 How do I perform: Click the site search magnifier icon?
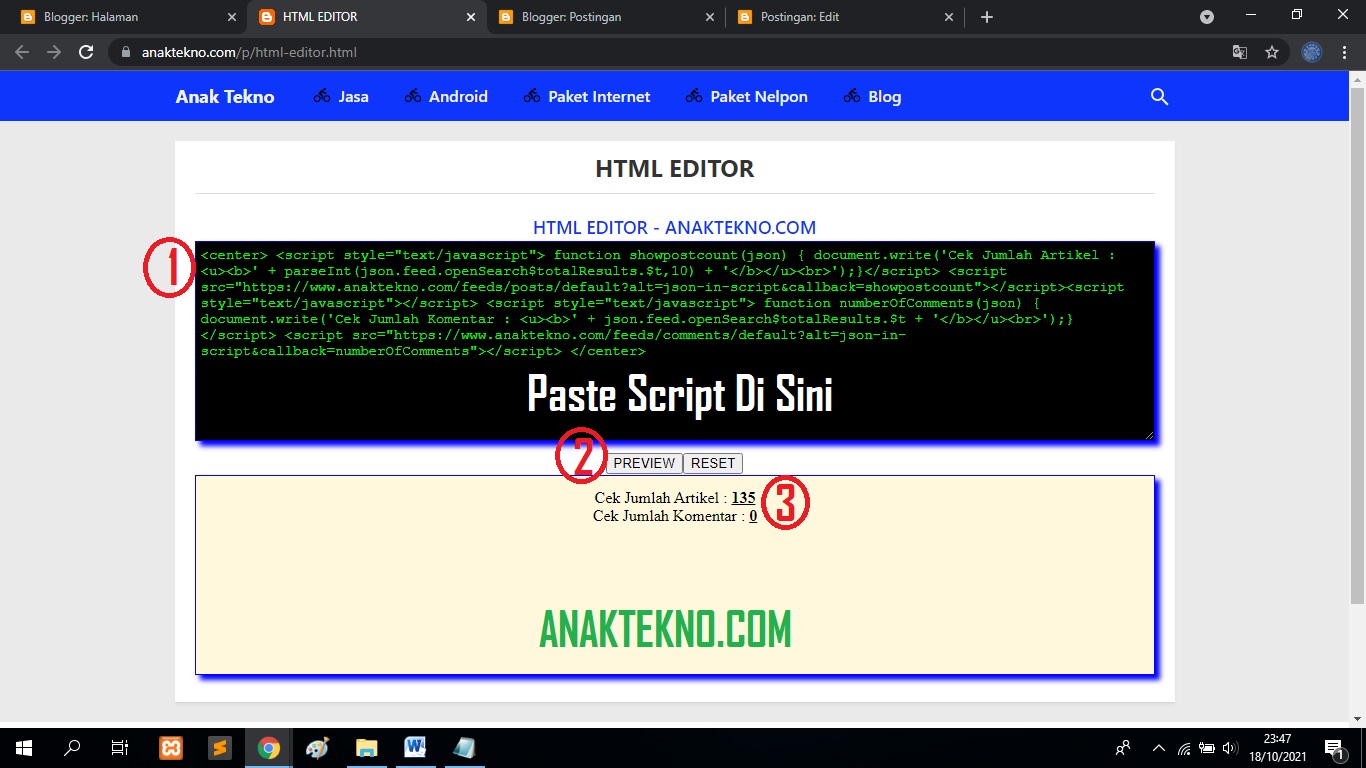(x=1159, y=97)
